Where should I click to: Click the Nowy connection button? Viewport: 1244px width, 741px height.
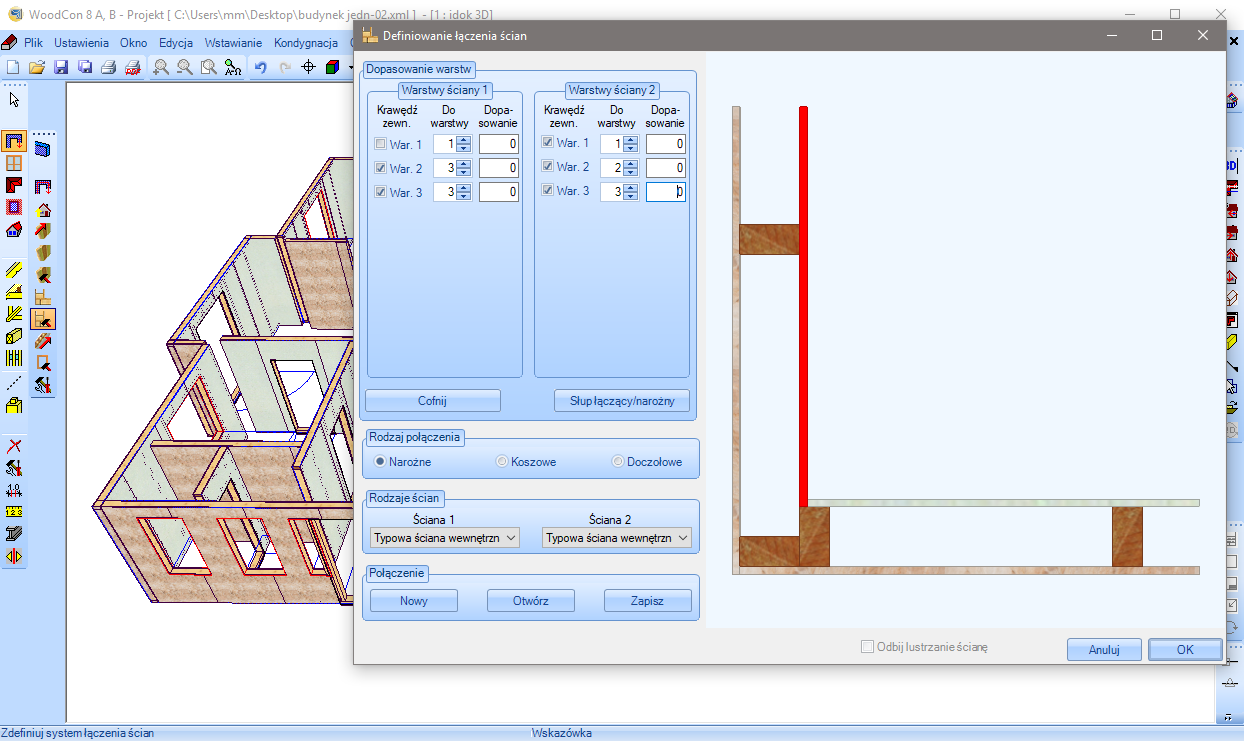414,601
